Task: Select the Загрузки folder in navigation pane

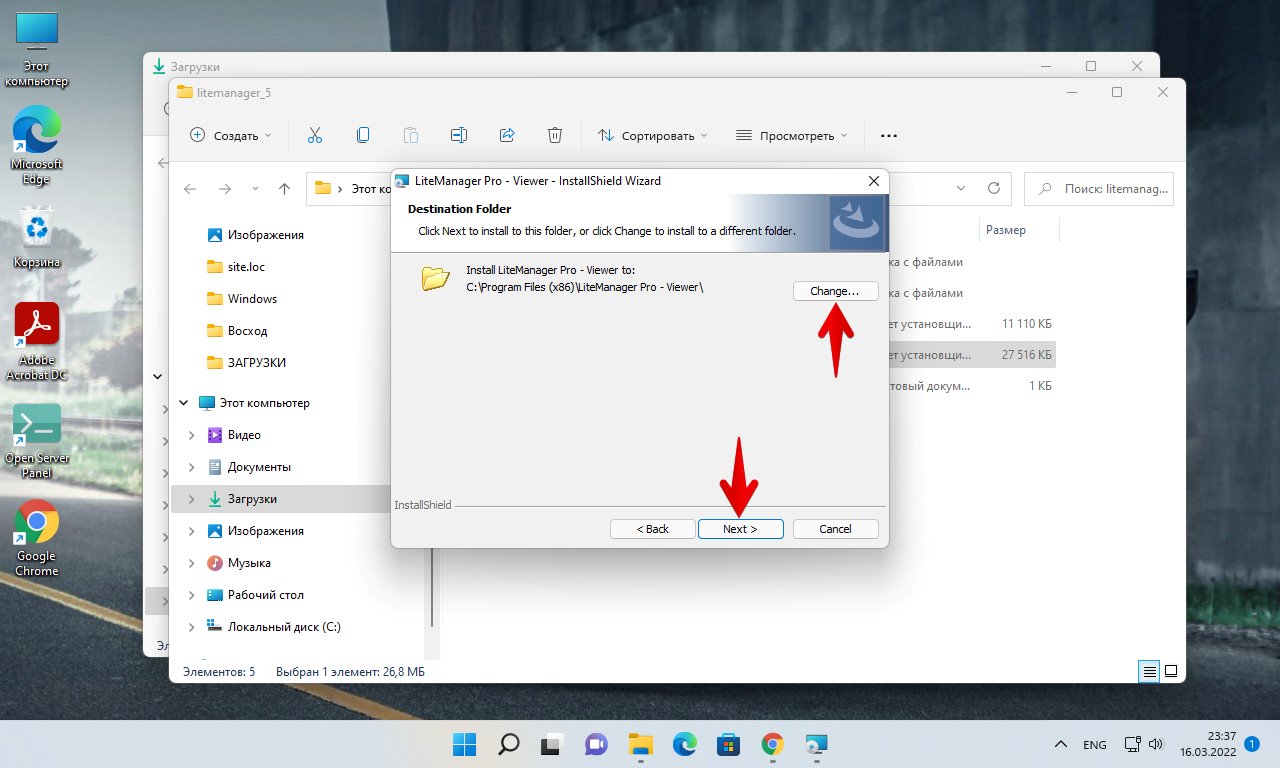Action: point(252,499)
